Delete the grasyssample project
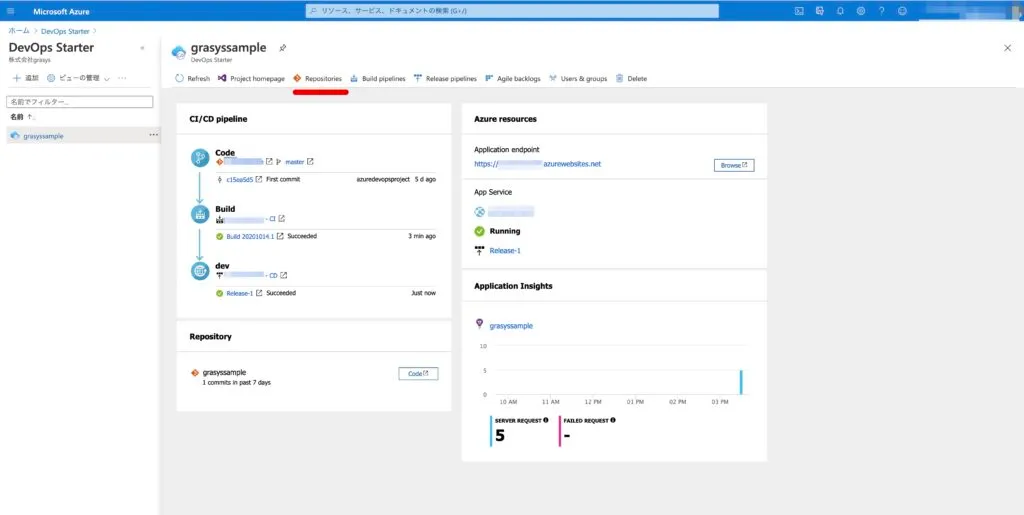The width and height of the screenshot is (1024, 515). pyautogui.click(x=631, y=78)
